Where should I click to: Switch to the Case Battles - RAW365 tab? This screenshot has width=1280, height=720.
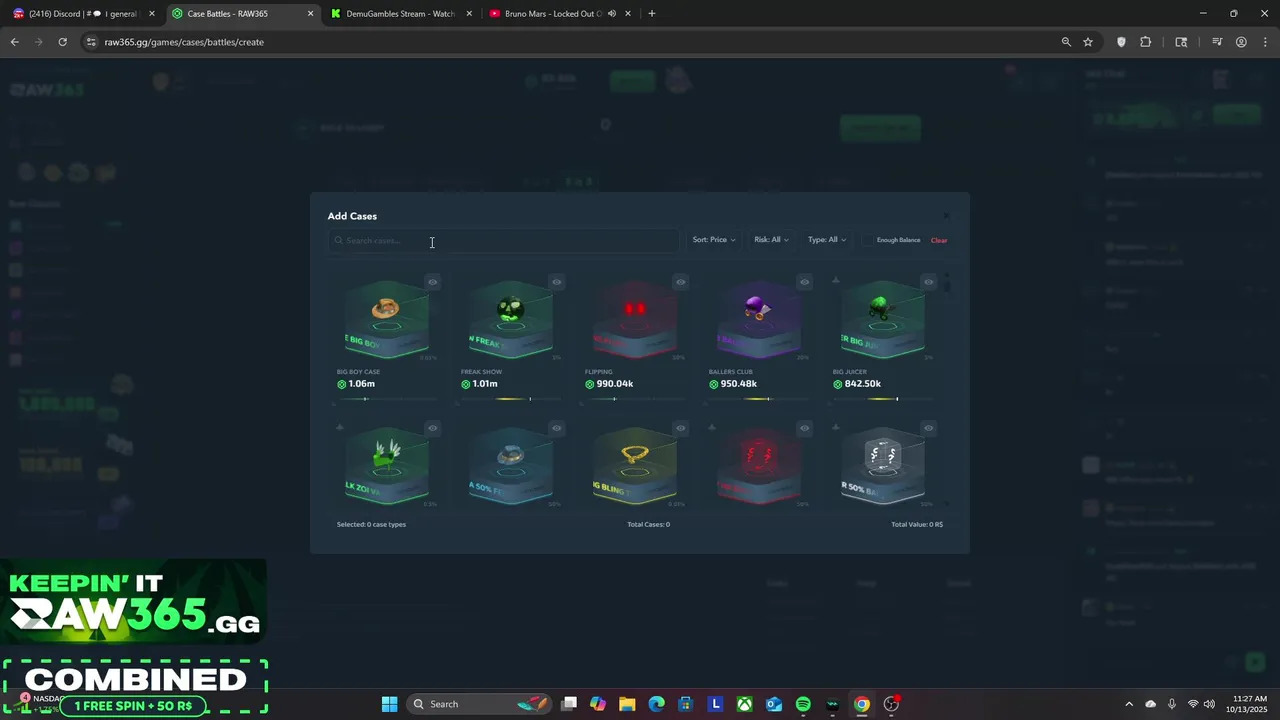coord(243,14)
